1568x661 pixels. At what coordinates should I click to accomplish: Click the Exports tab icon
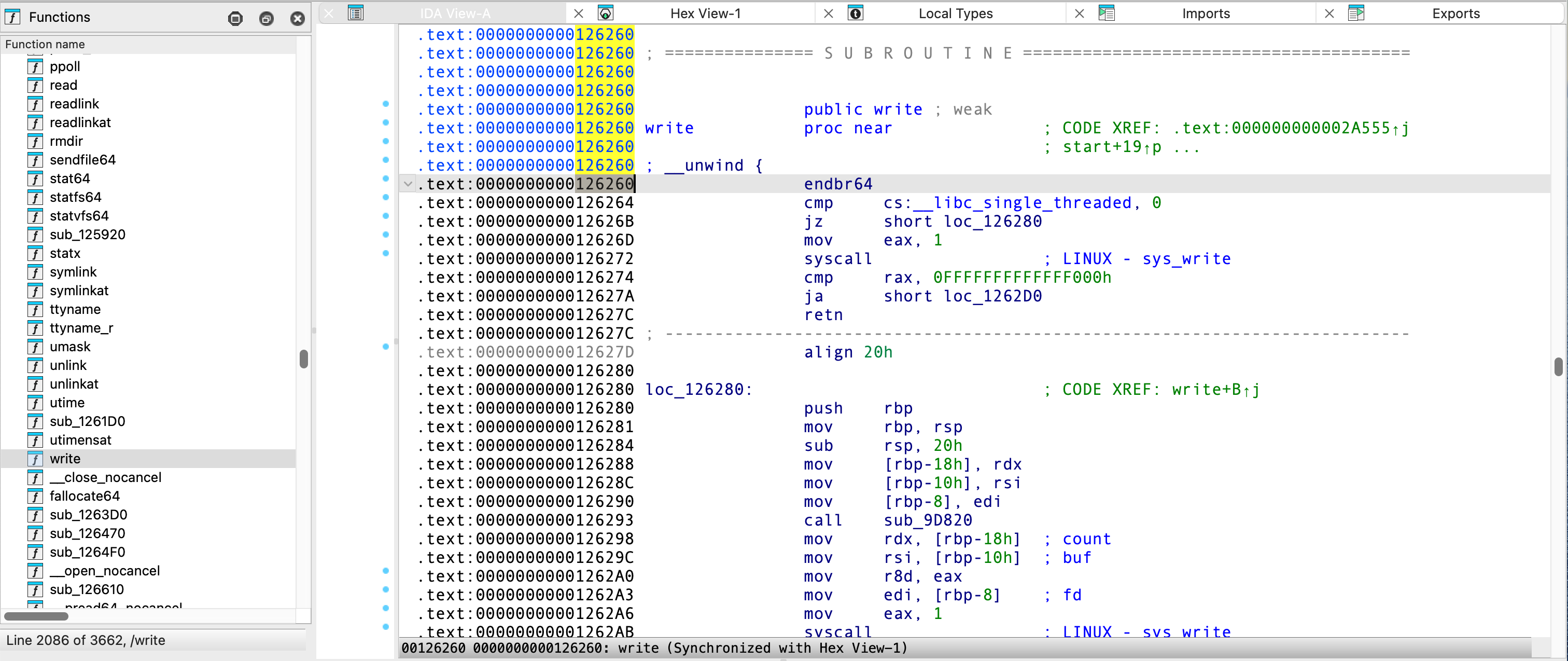pyautogui.click(x=1355, y=13)
